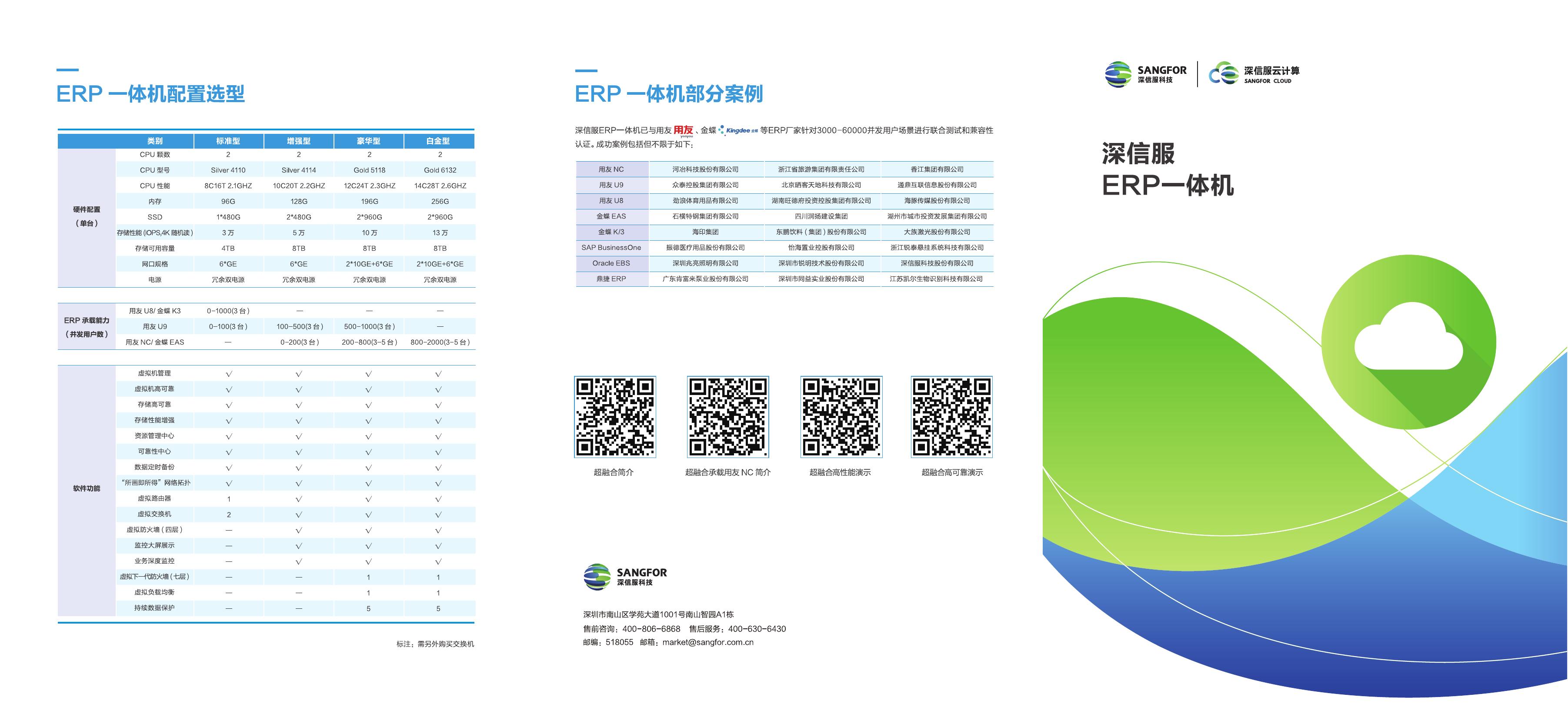1568x717 pixels.
Task: Click the 白金型 column header
Action: 439,141
